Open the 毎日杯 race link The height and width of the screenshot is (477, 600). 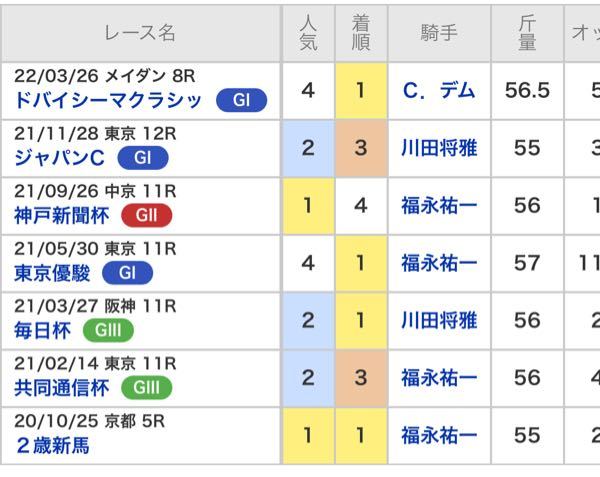pyautogui.click(x=42, y=330)
